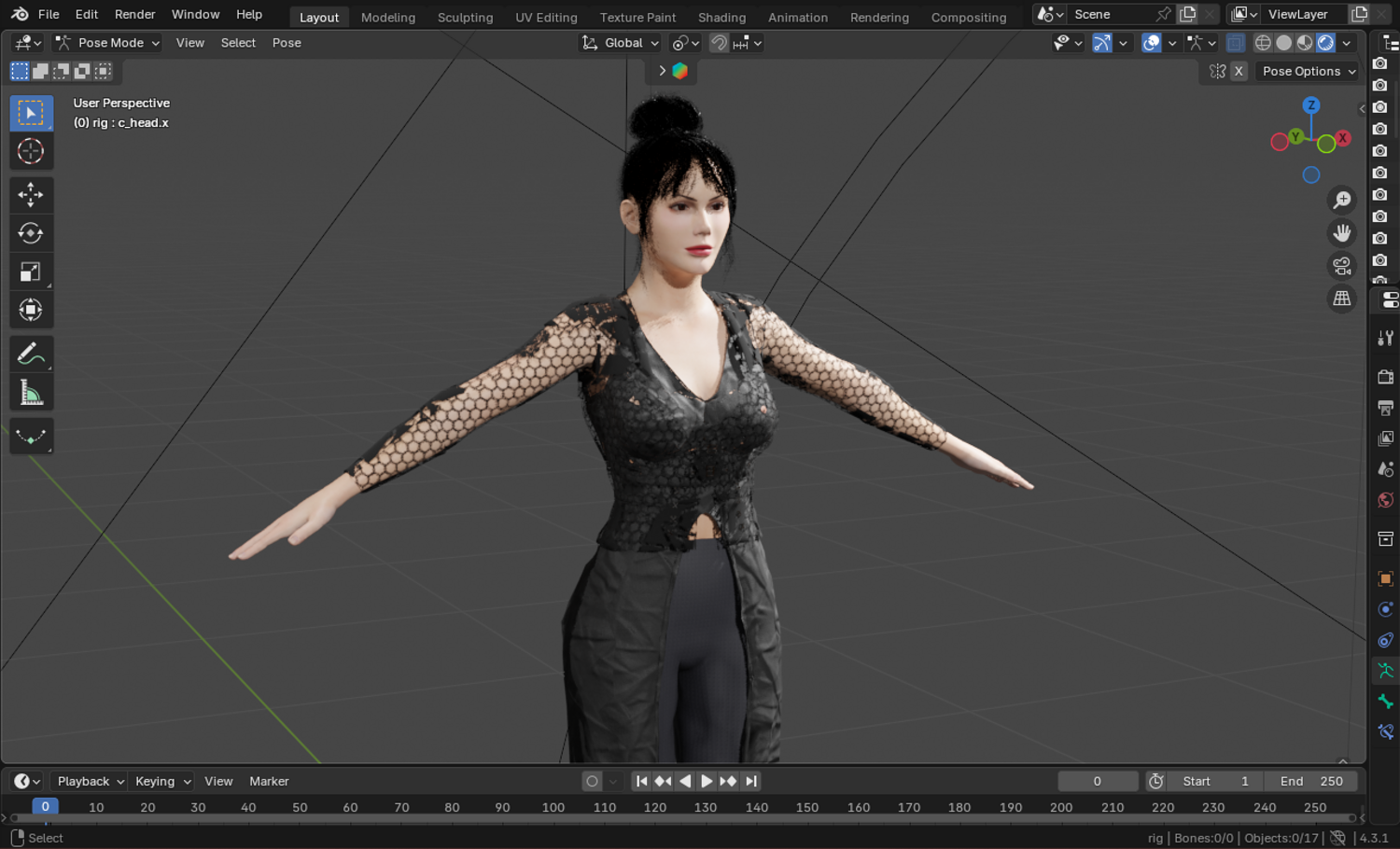The image size is (1400, 849).
Task: Open the Object Constraints properties tab
Action: pyautogui.click(x=1386, y=640)
